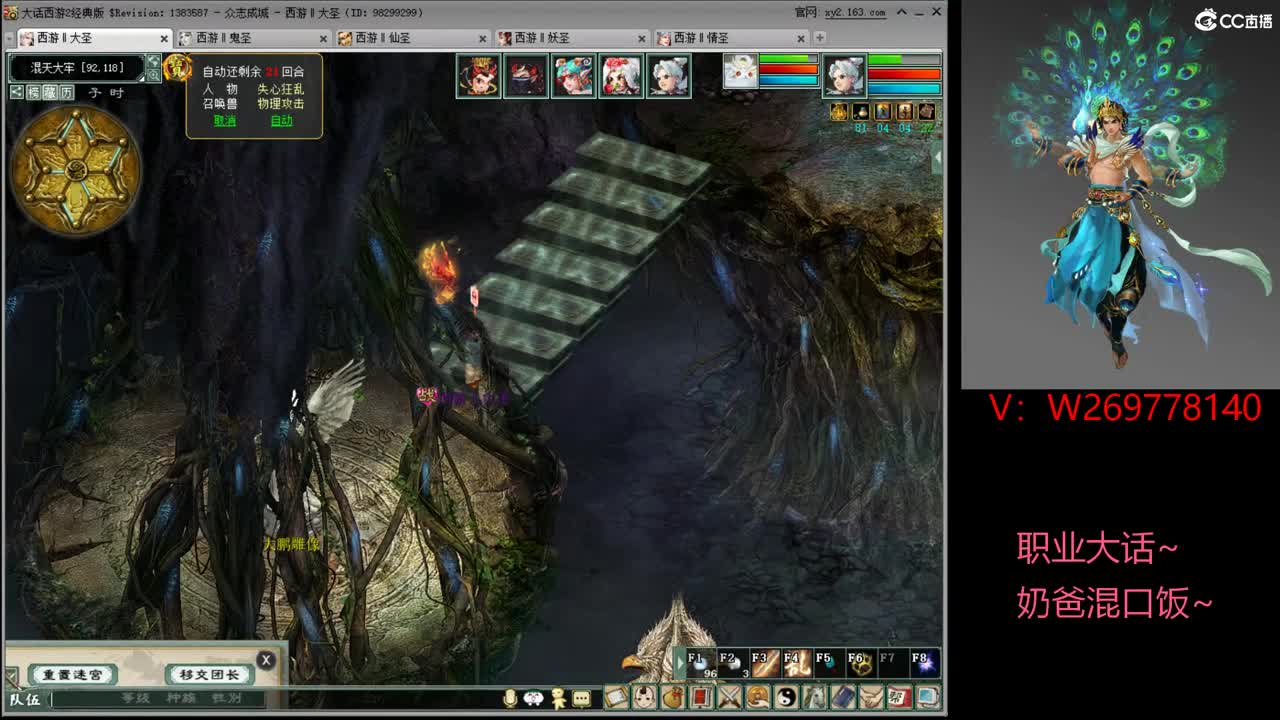Open the blue book icon
The width and height of the screenshot is (1280, 720).
click(843, 697)
